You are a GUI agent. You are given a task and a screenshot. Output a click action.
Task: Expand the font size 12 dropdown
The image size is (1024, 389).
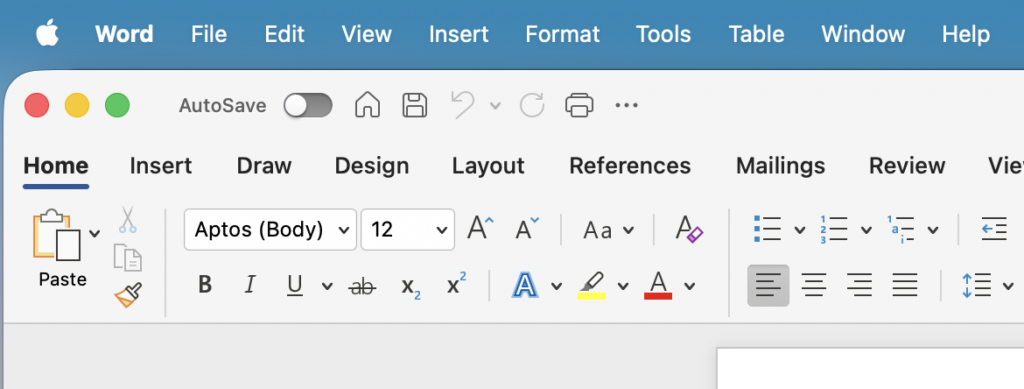pos(408,230)
